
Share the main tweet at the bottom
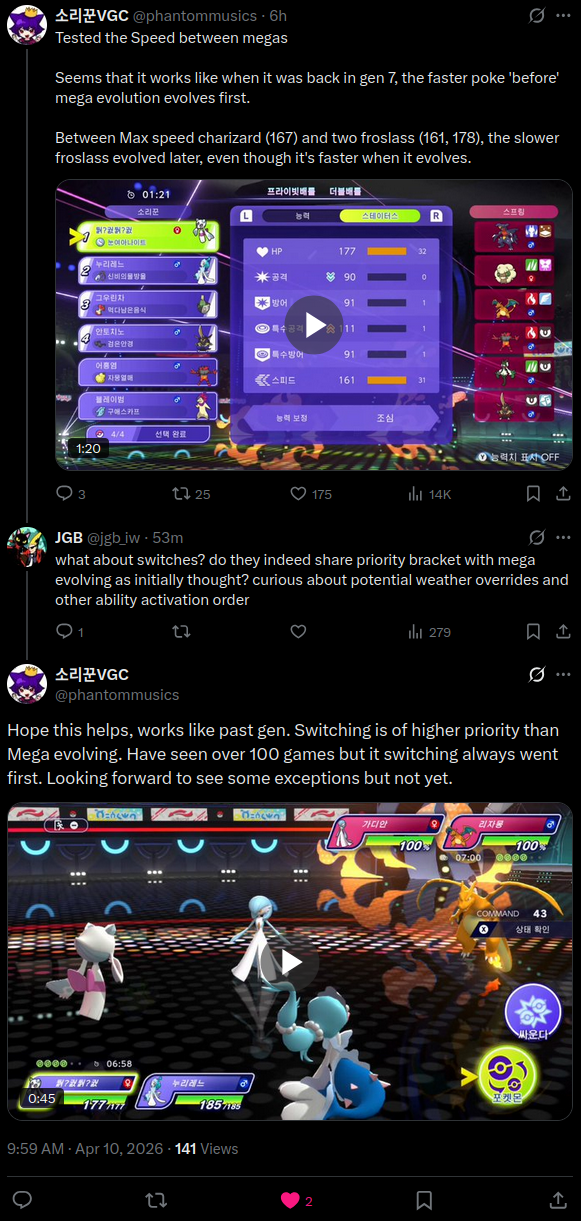click(559, 1200)
